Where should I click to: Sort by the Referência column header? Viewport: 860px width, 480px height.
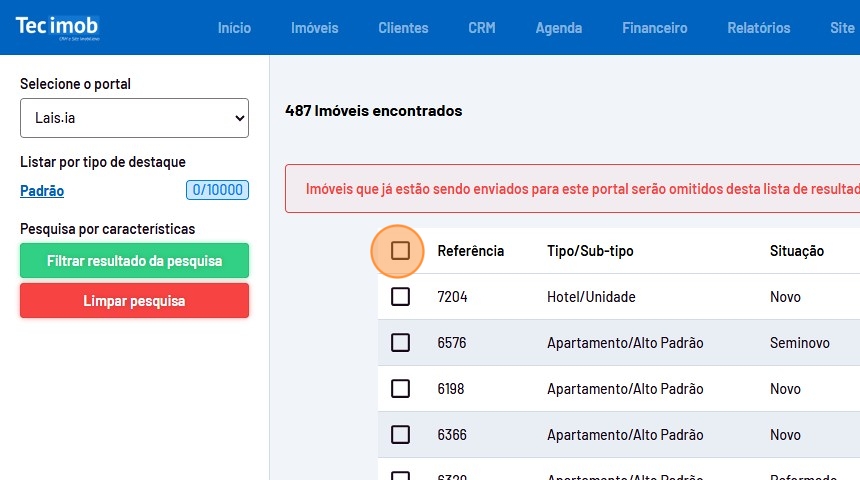(x=470, y=251)
